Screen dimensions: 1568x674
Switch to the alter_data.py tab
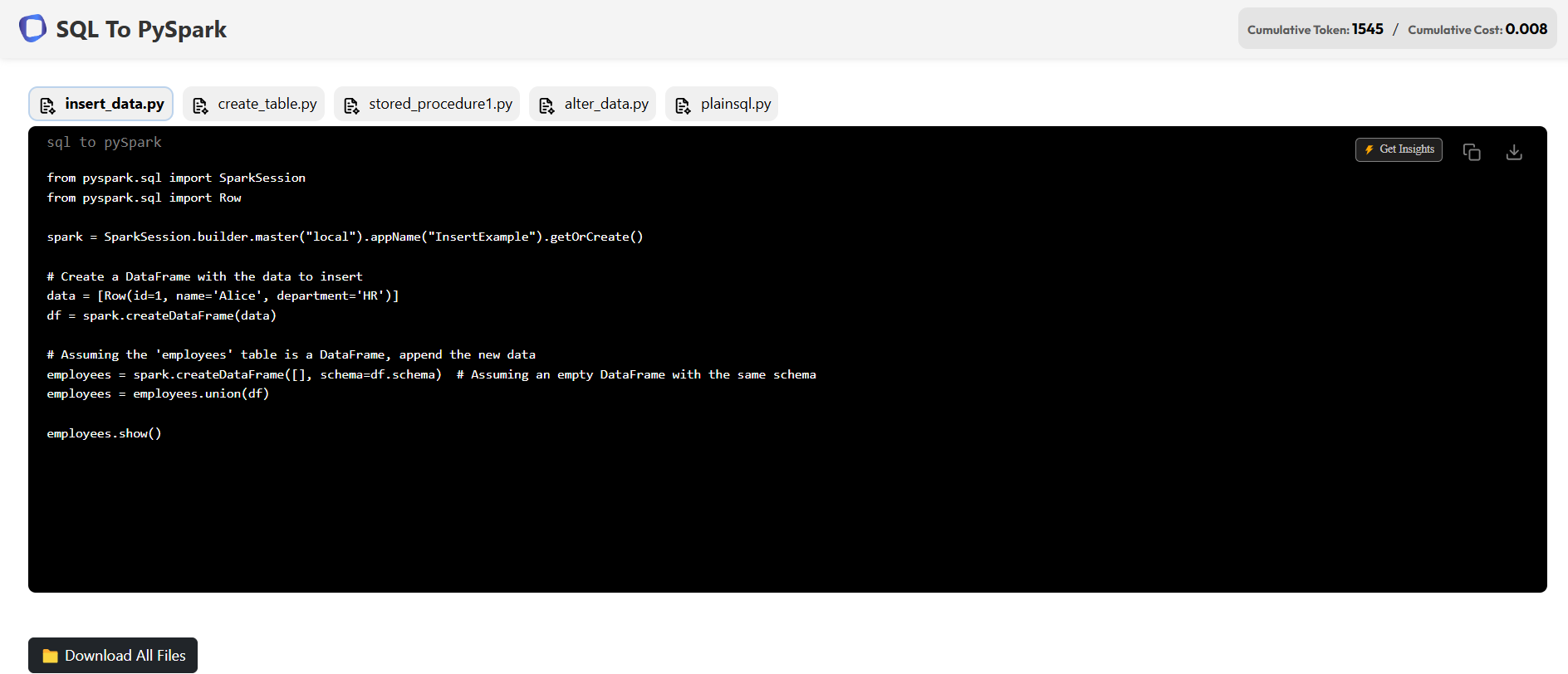(593, 104)
